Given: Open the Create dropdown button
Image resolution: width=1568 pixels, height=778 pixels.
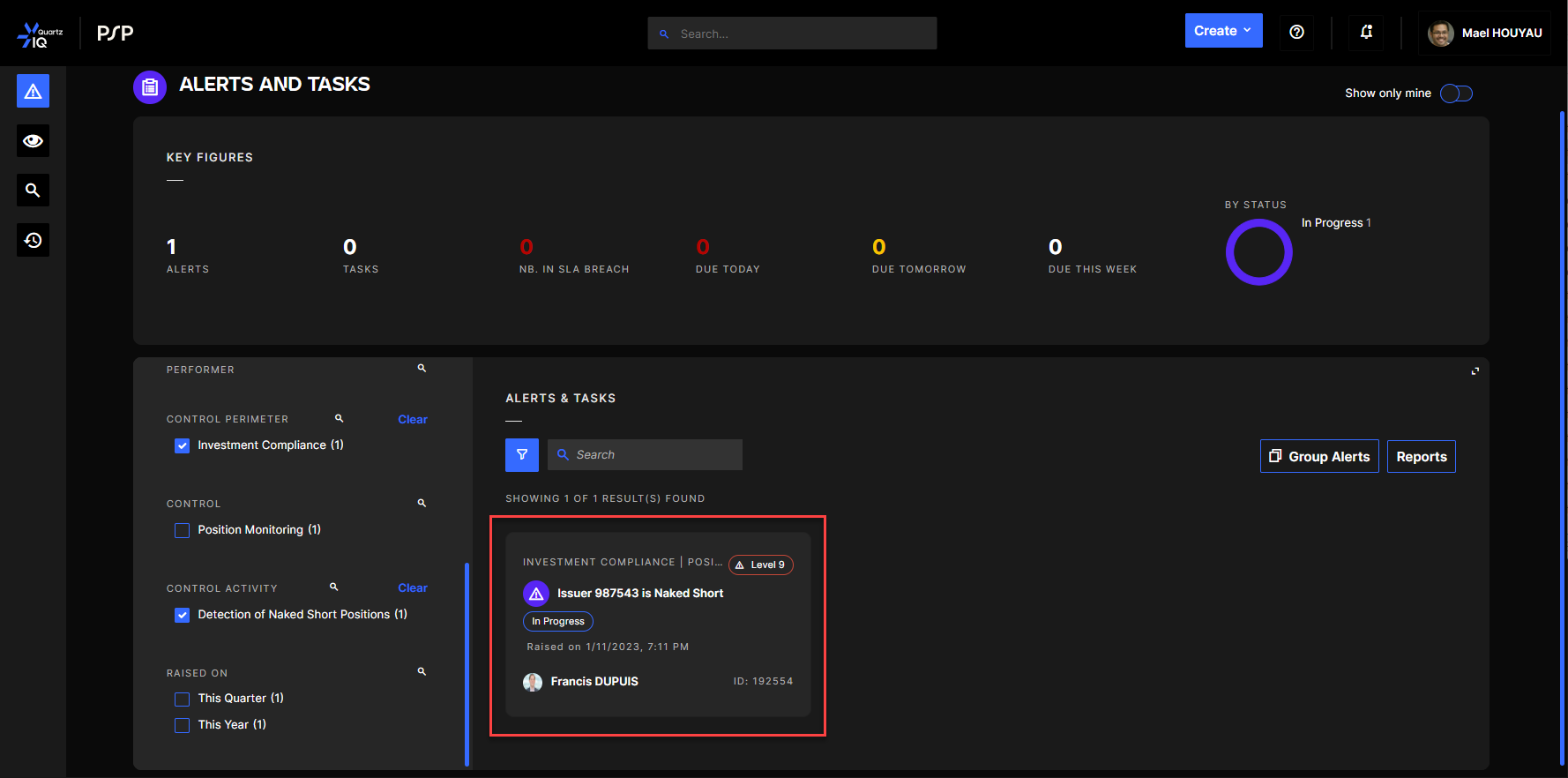Looking at the screenshot, I should (x=1223, y=31).
